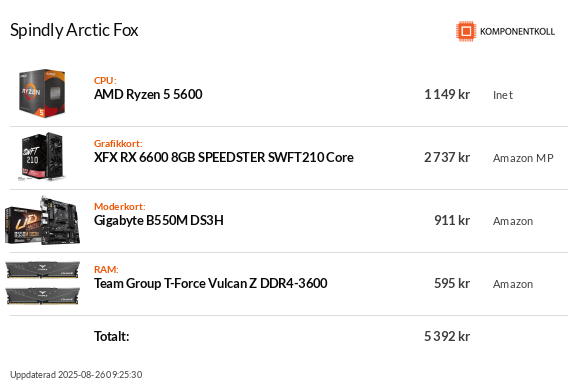Click Amazon retailer for the RAM
This screenshot has height=388, width=577.
point(513,284)
